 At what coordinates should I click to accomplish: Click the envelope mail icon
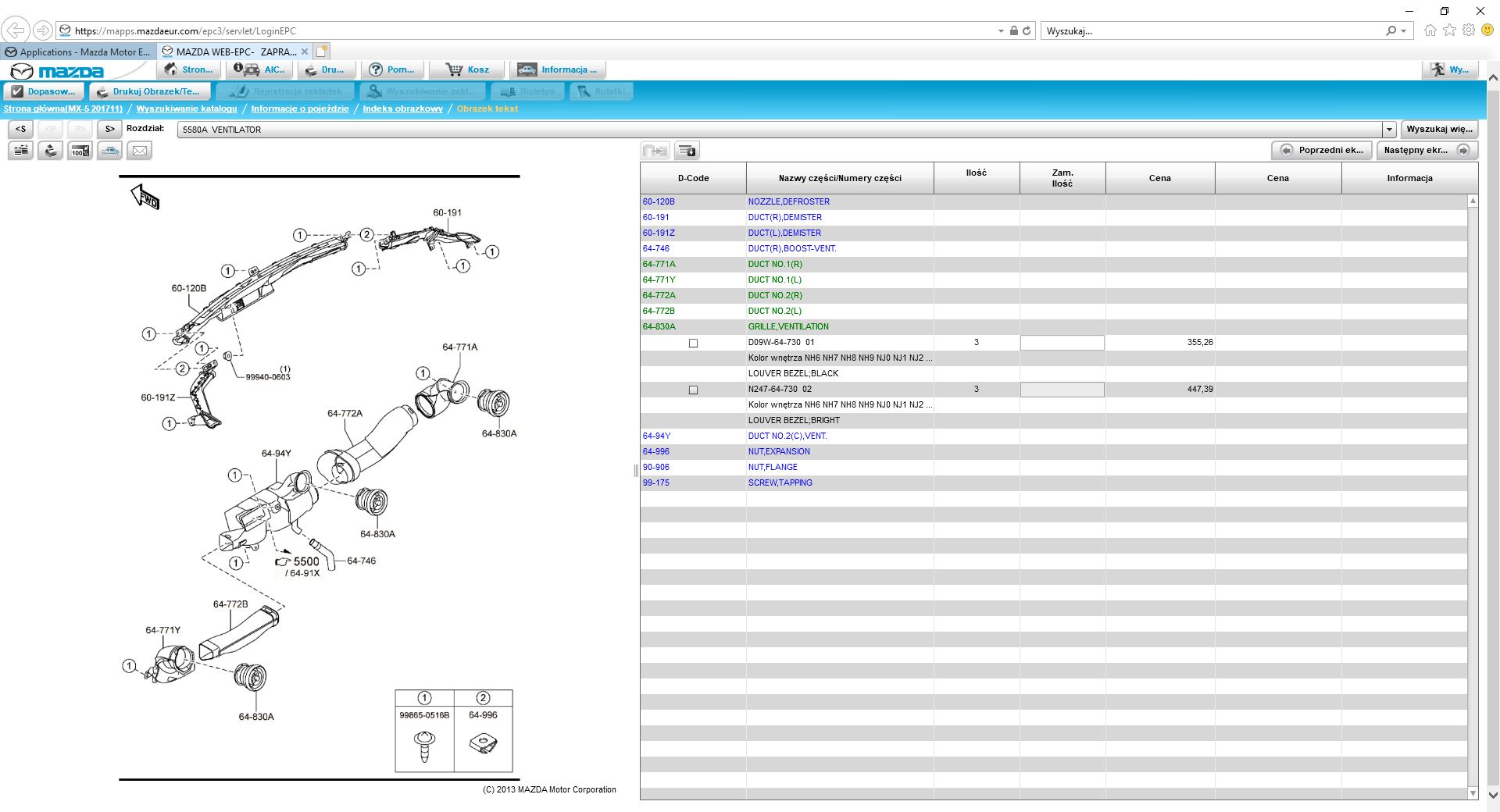tap(140, 151)
